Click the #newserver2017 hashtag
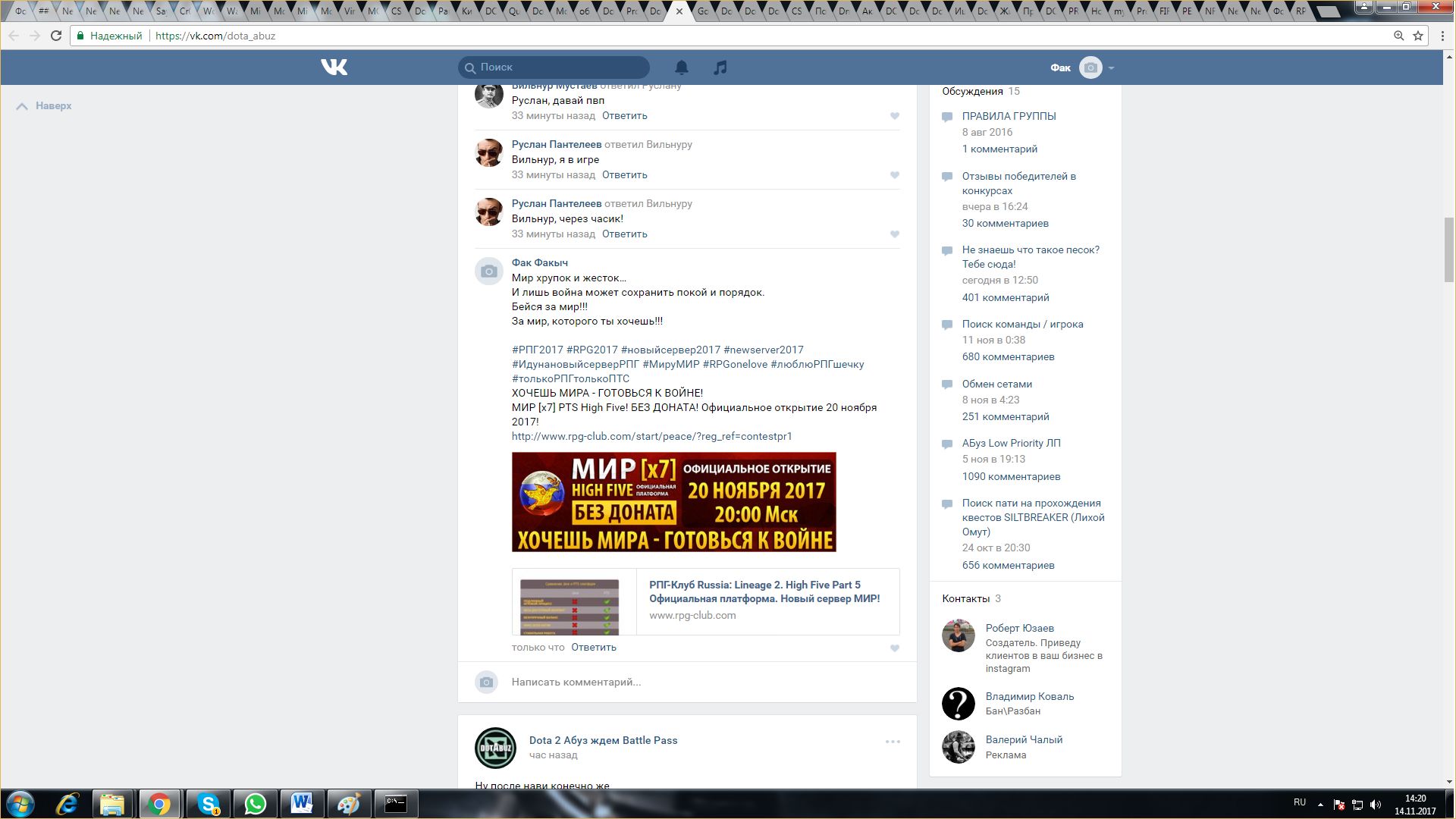This screenshot has width=1456, height=819. (x=764, y=350)
